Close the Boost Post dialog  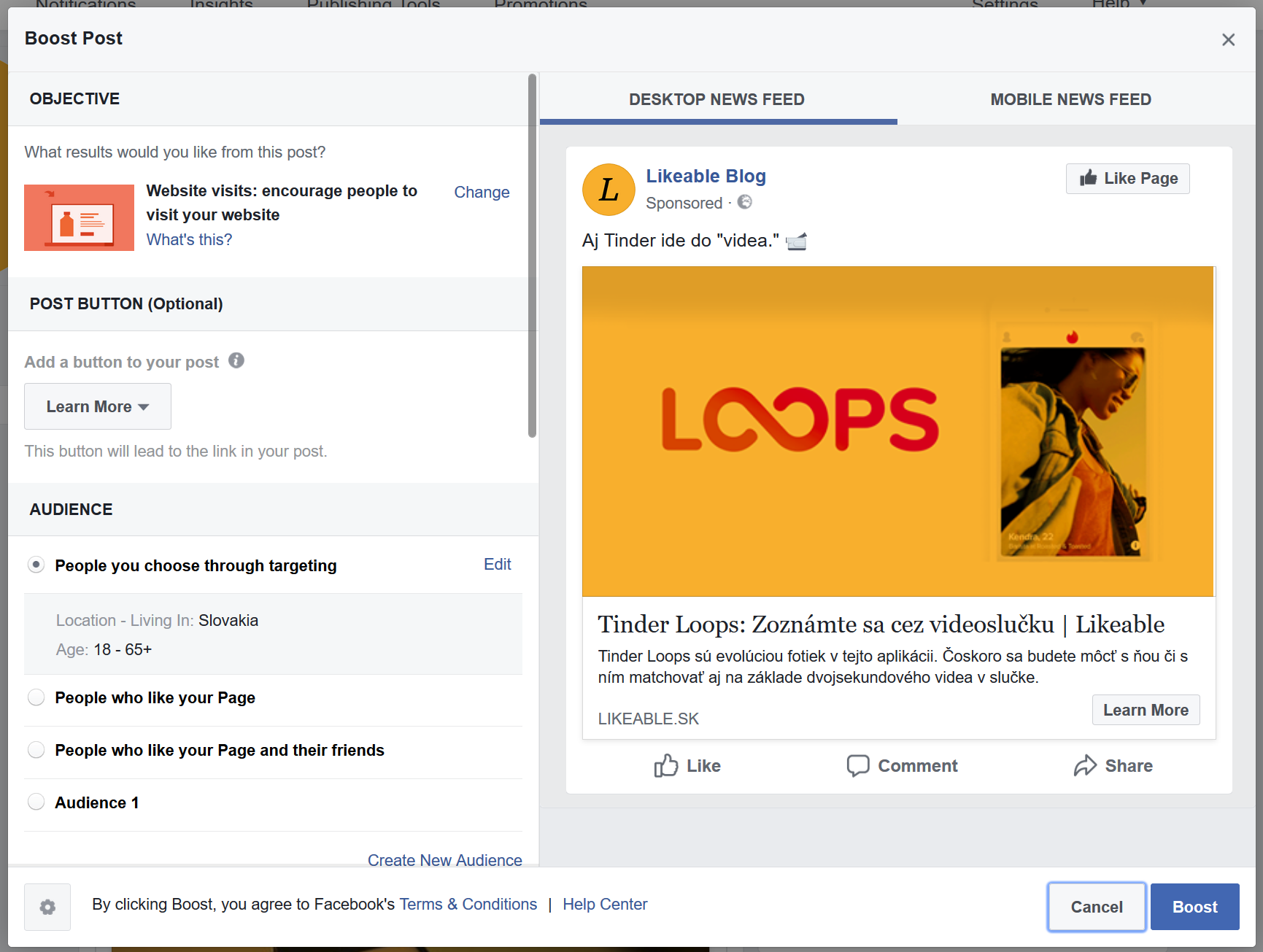[x=1228, y=39]
